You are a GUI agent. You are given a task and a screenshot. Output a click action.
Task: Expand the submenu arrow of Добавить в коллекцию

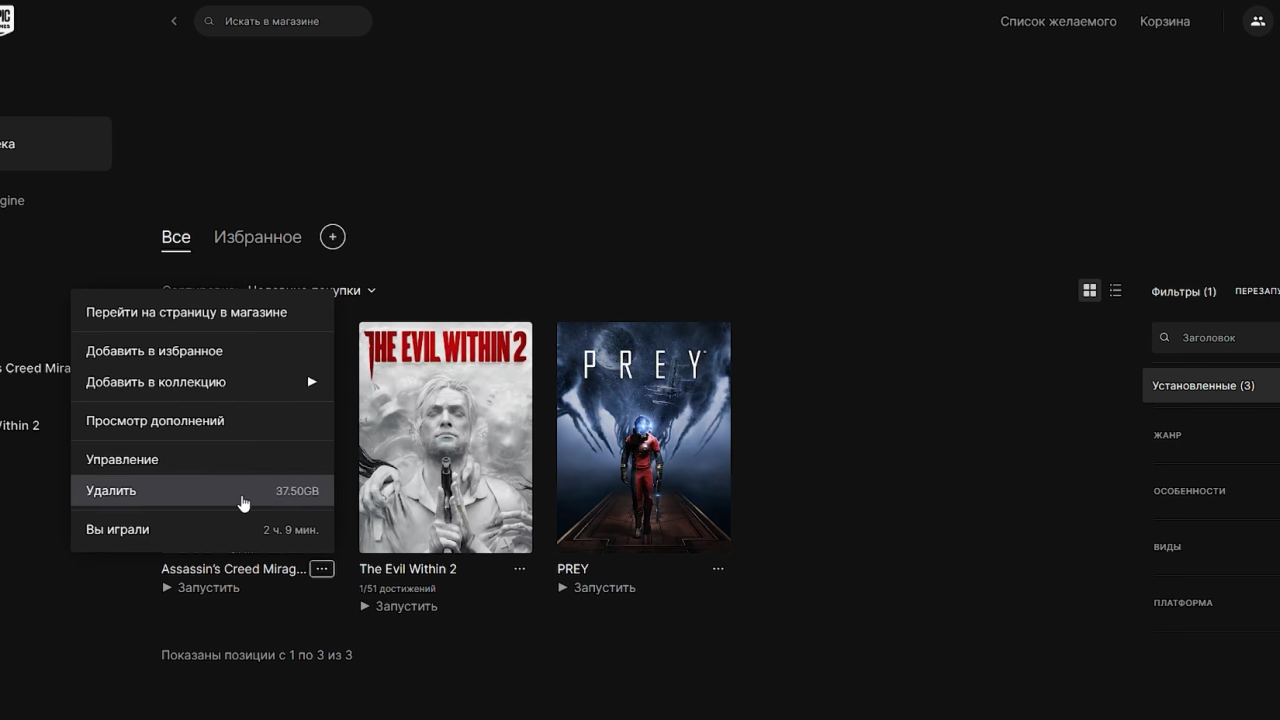pyautogui.click(x=312, y=382)
